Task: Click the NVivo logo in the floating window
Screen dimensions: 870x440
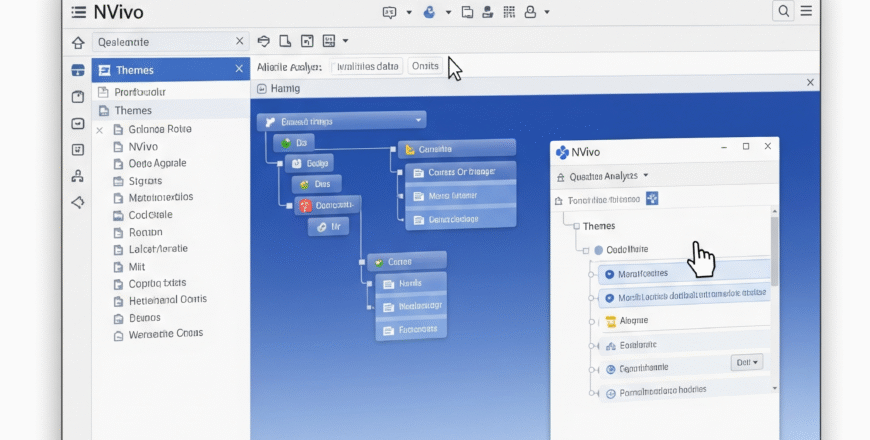Action: pos(562,152)
